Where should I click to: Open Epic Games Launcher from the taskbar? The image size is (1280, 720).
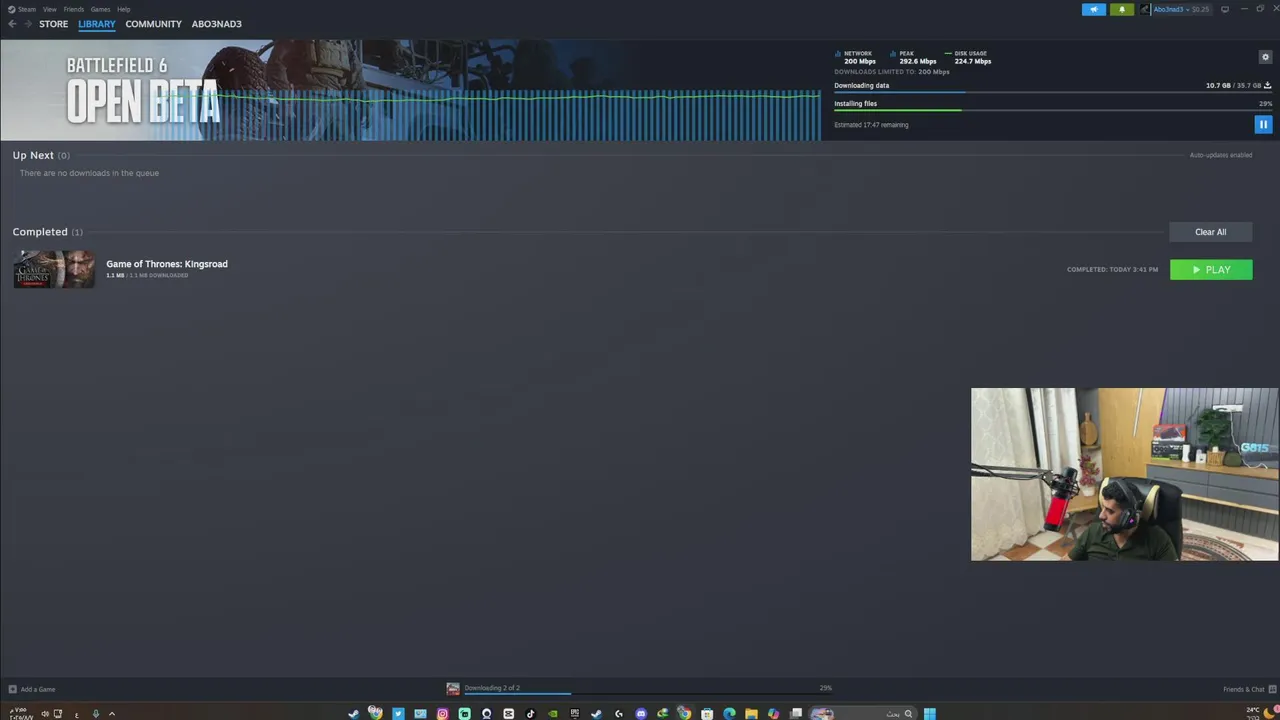pyautogui.click(x=574, y=713)
